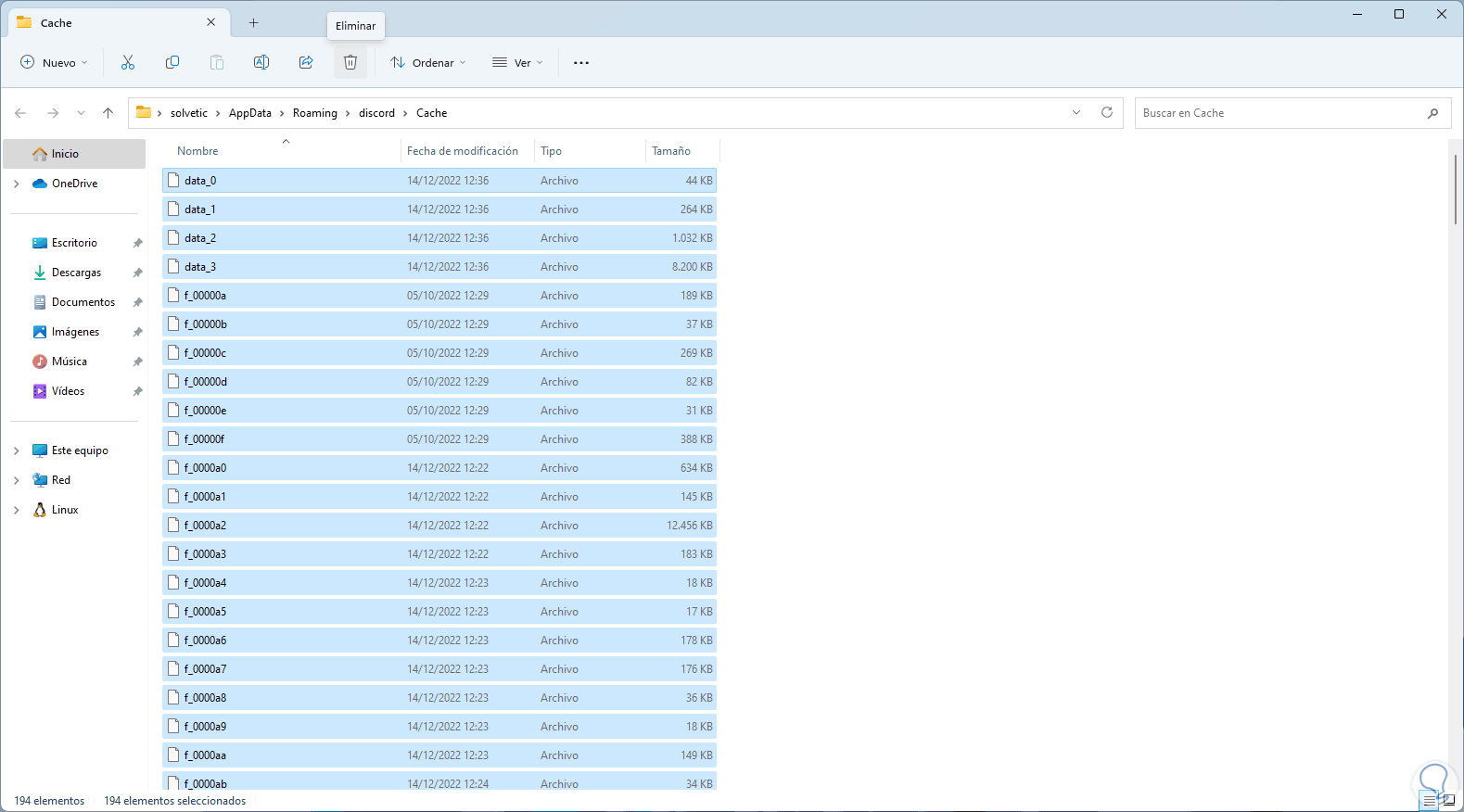Click the f_00000a file icon
This screenshot has height=812, width=1464.
[x=173, y=295]
